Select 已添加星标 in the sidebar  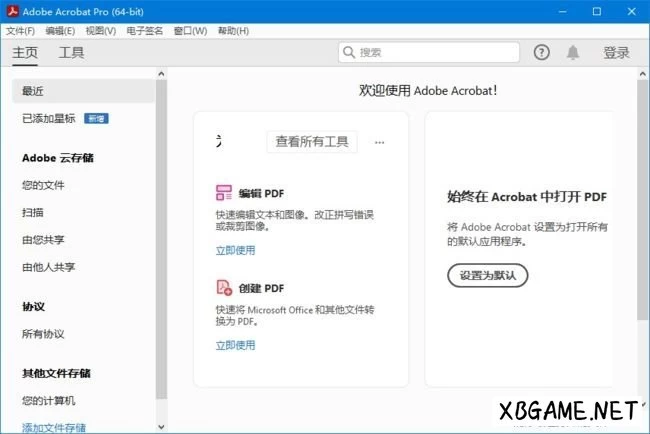tap(48, 119)
